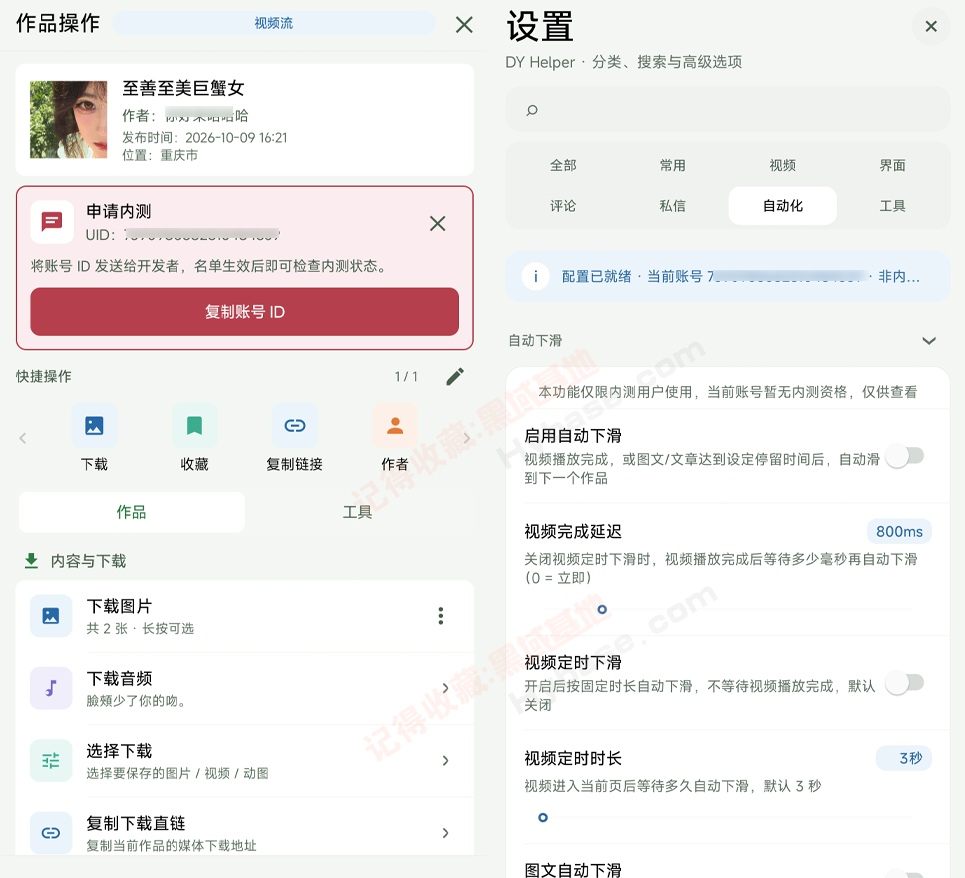Dismiss the 申请内测 card with its X
965x878 pixels.
coord(438,223)
